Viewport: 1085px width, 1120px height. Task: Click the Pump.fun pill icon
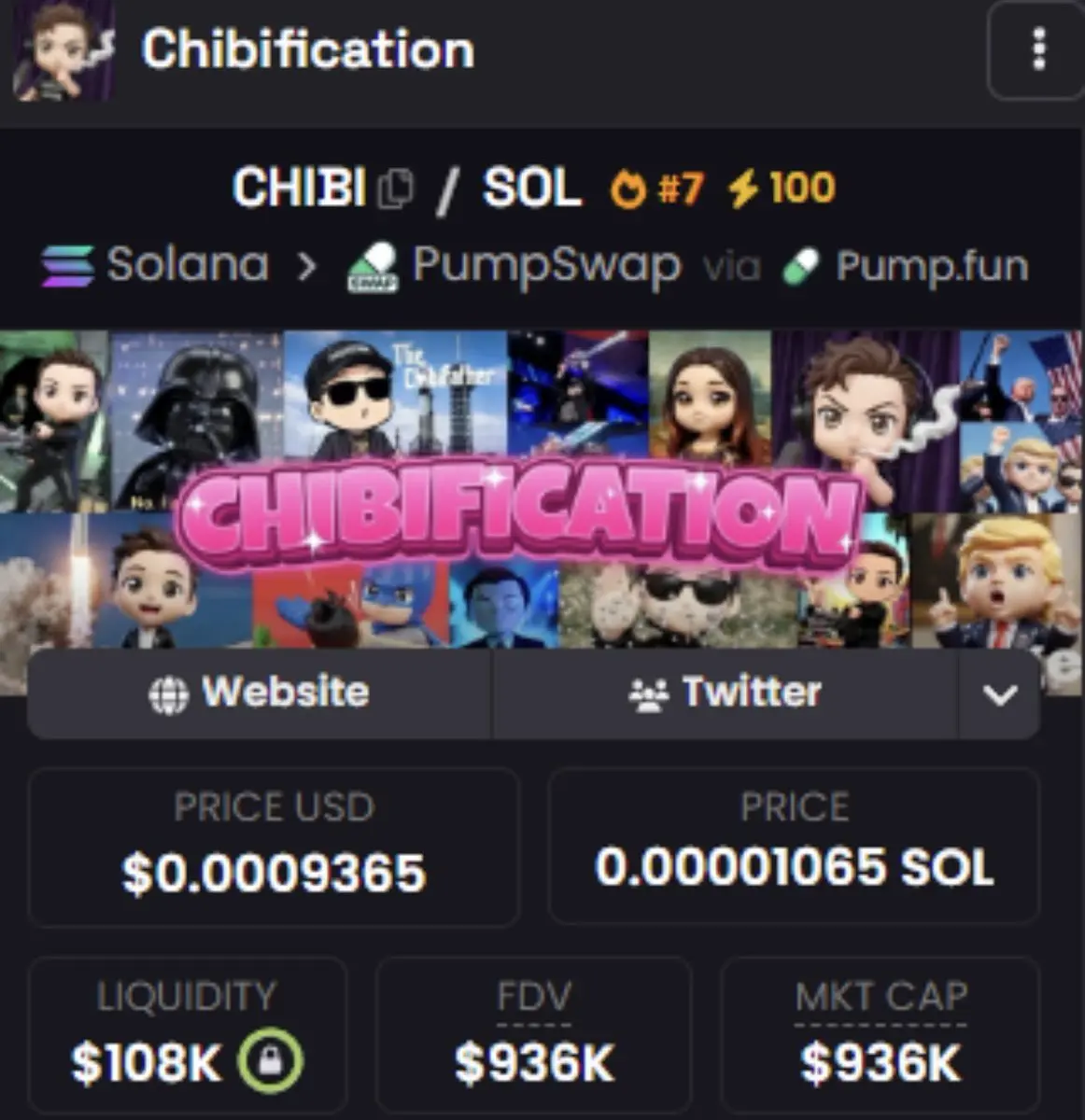coord(801,267)
